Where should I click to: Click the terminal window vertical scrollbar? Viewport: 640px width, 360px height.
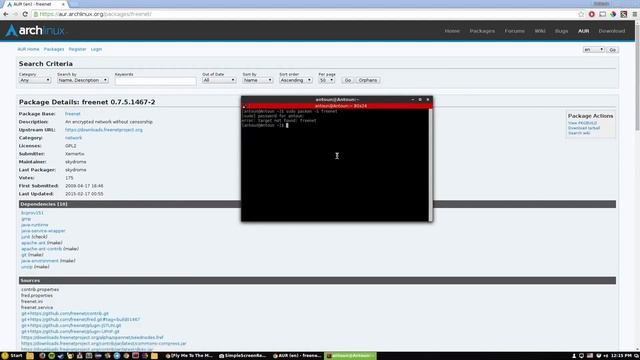[x=430, y=165]
